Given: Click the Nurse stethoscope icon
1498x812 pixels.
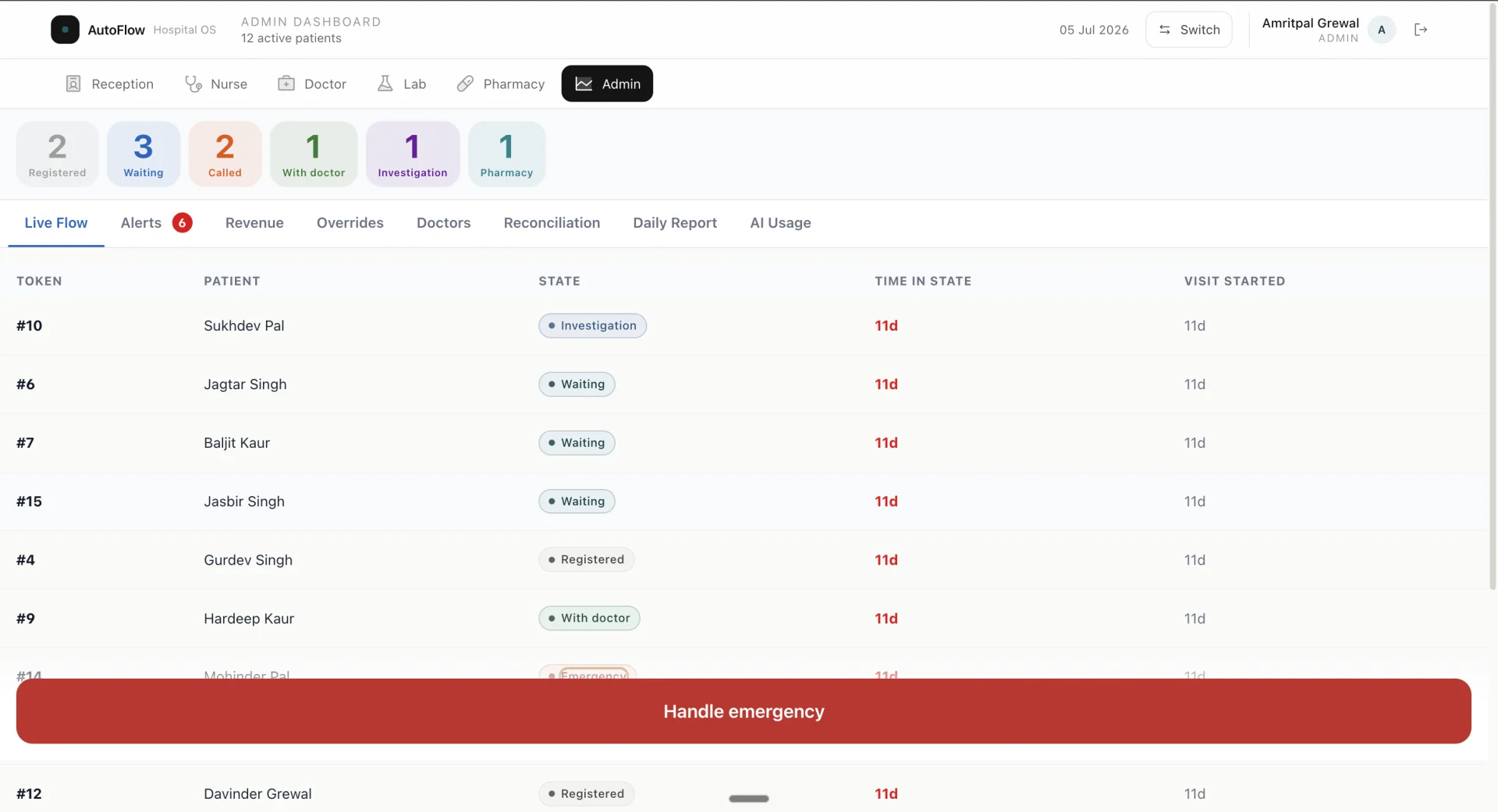Looking at the screenshot, I should click(193, 83).
